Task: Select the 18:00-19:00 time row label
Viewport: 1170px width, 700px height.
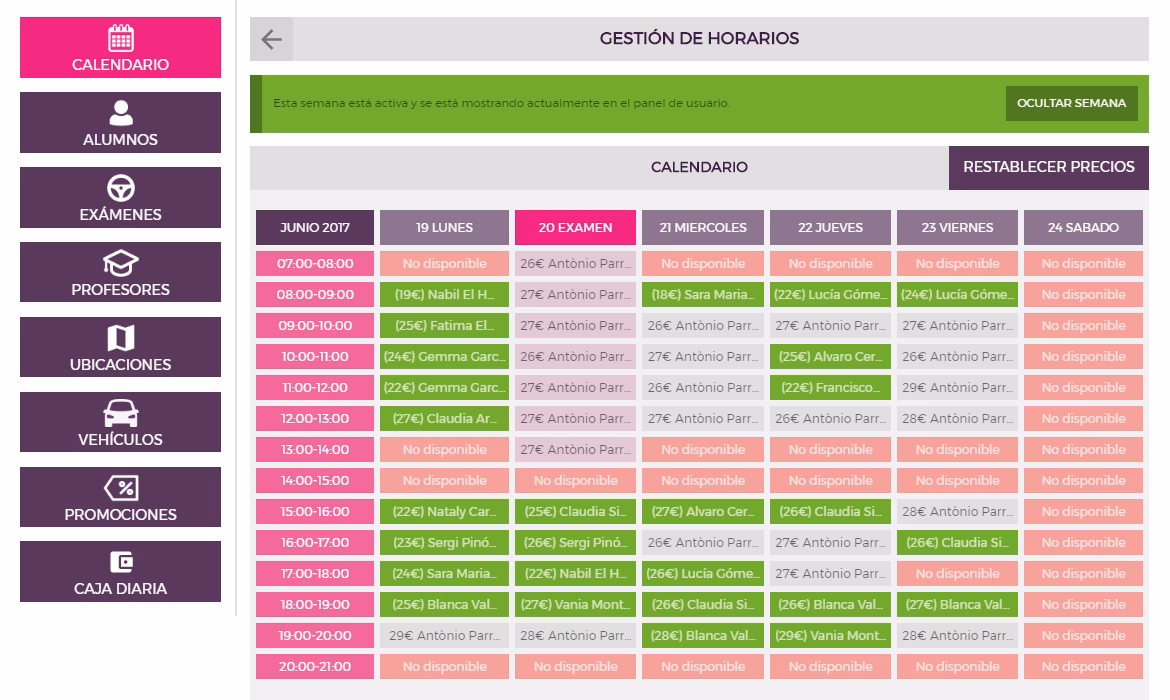Action: (x=314, y=604)
